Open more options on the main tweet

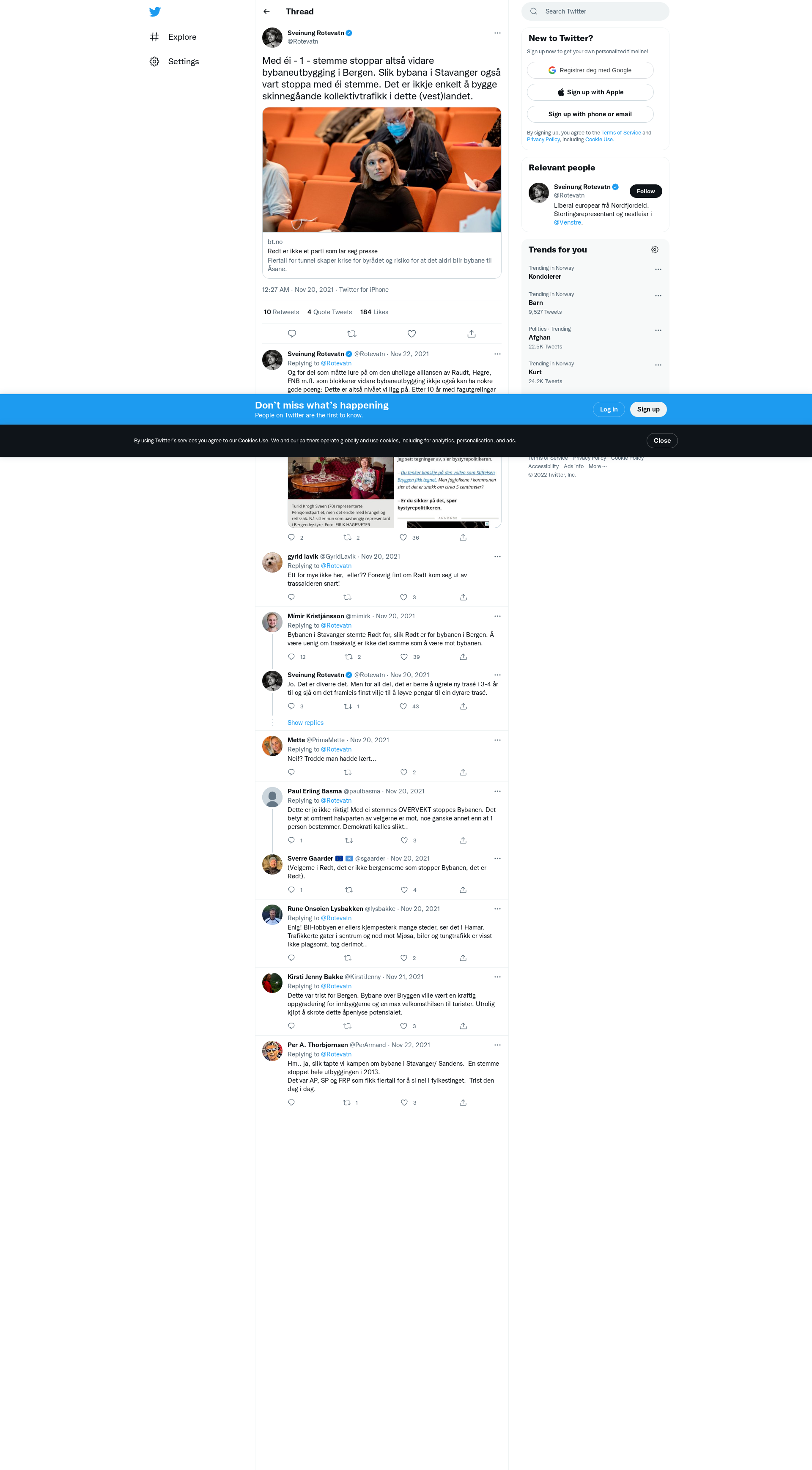497,33
